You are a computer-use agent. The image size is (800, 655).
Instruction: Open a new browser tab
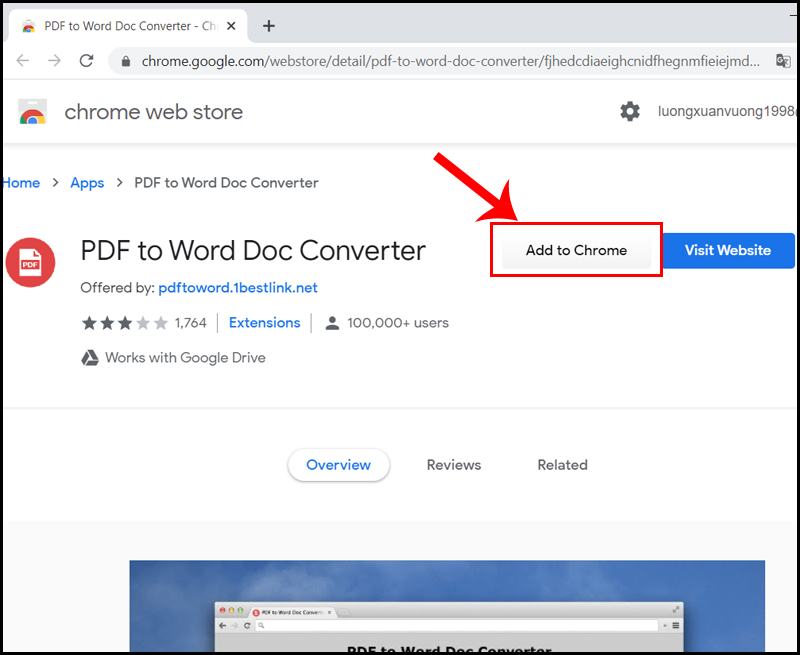[x=268, y=26]
